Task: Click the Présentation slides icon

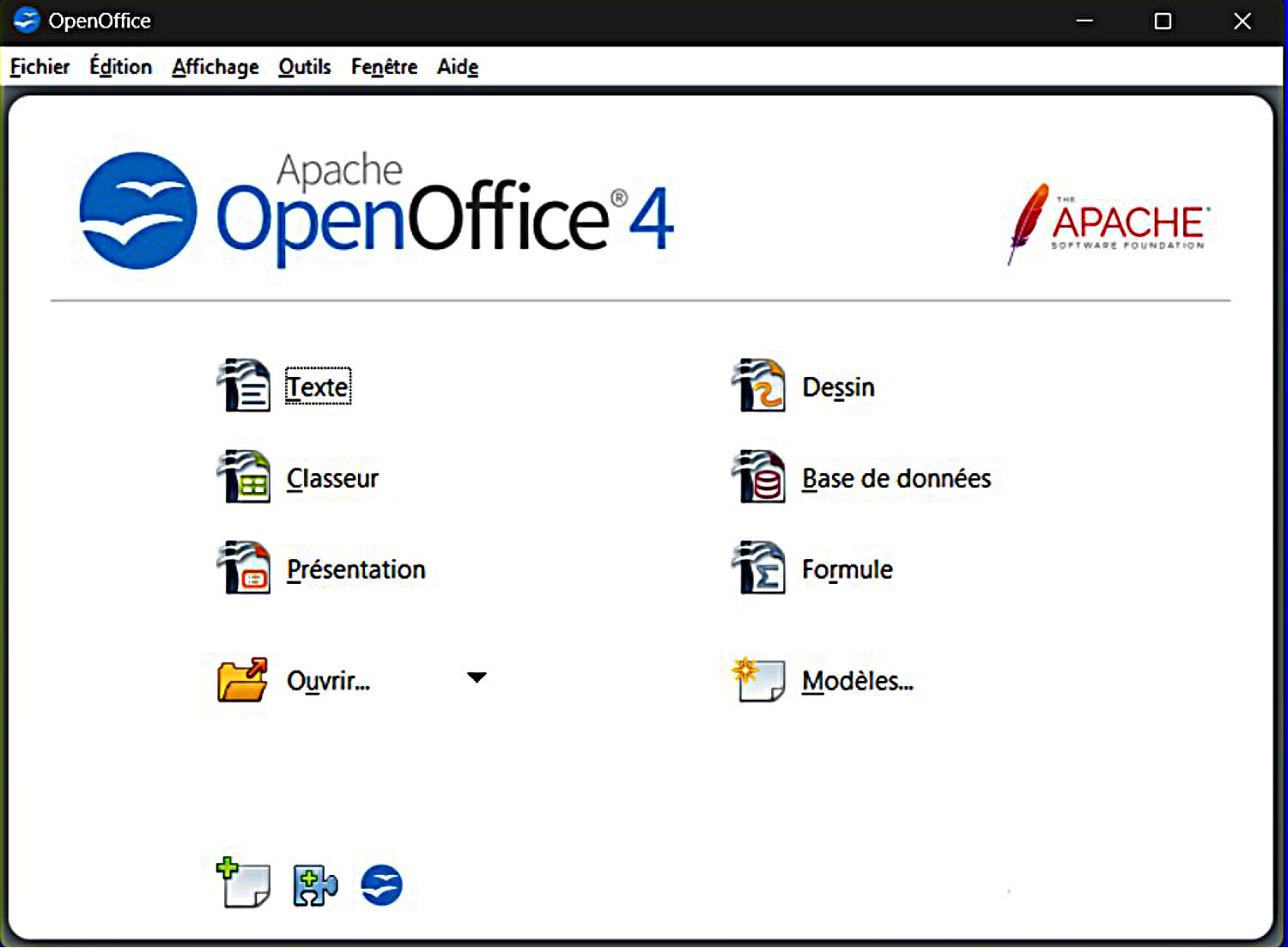Action: pos(244,568)
